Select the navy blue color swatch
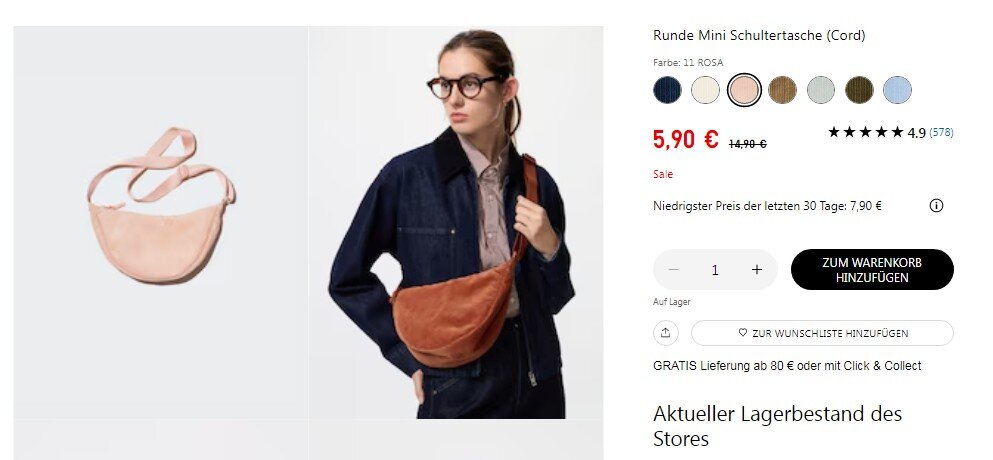 (x=667, y=90)
